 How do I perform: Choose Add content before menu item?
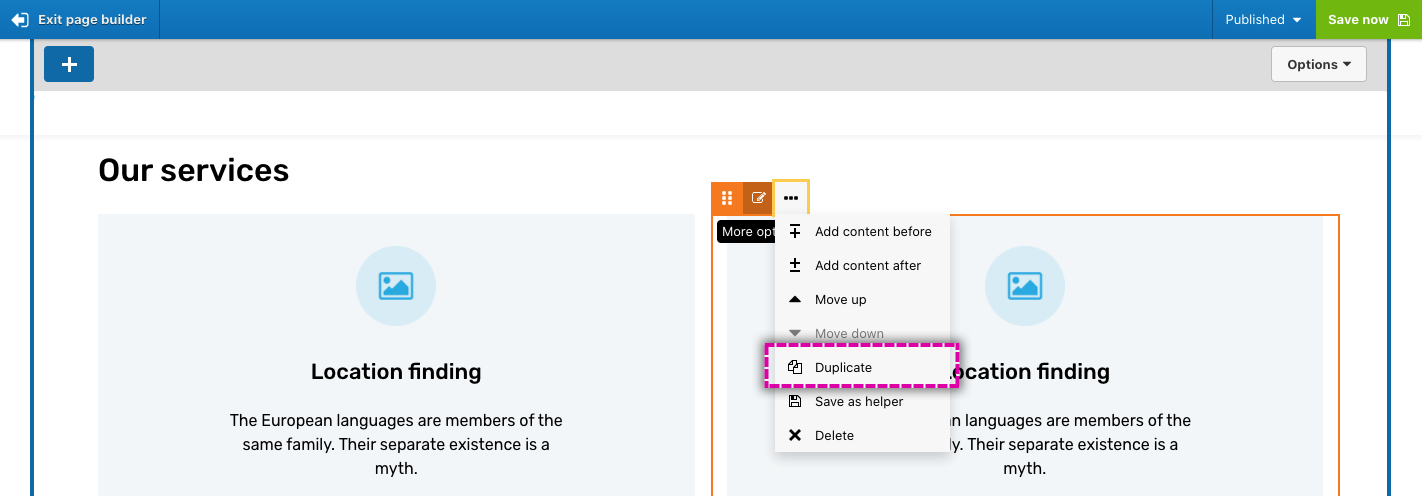click(872, 231)
